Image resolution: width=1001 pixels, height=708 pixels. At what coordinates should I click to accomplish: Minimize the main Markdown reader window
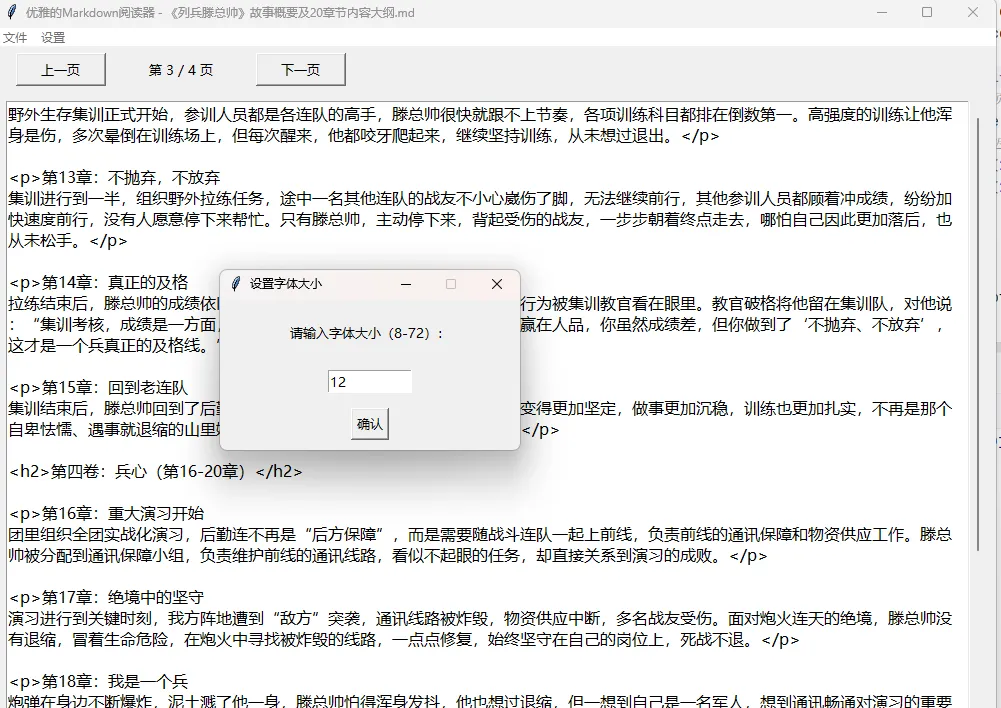882,12
